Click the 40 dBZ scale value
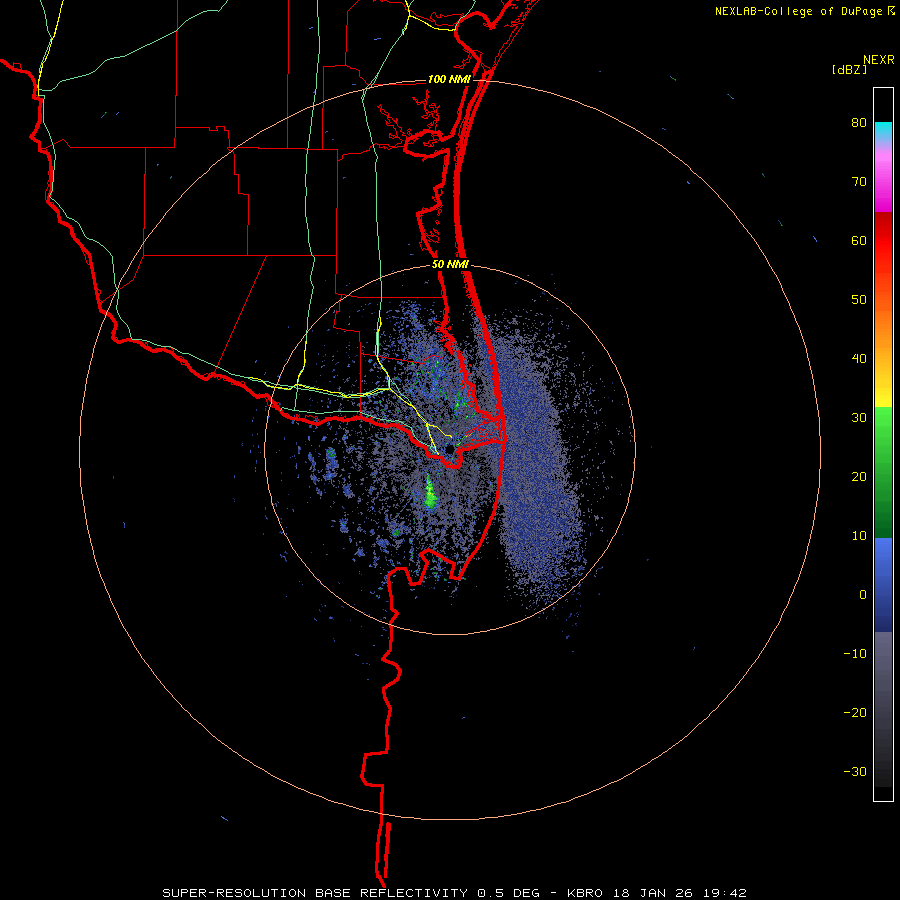900x900 pixels. point(859,359)
